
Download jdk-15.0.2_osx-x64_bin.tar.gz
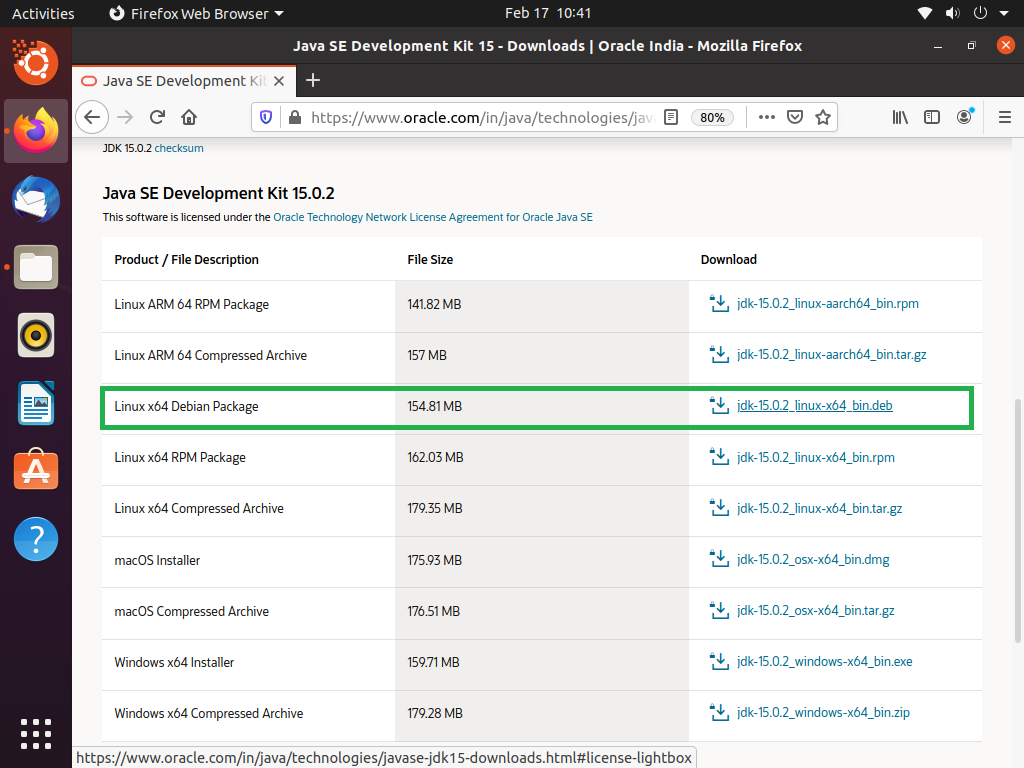(x=816, y=611)
